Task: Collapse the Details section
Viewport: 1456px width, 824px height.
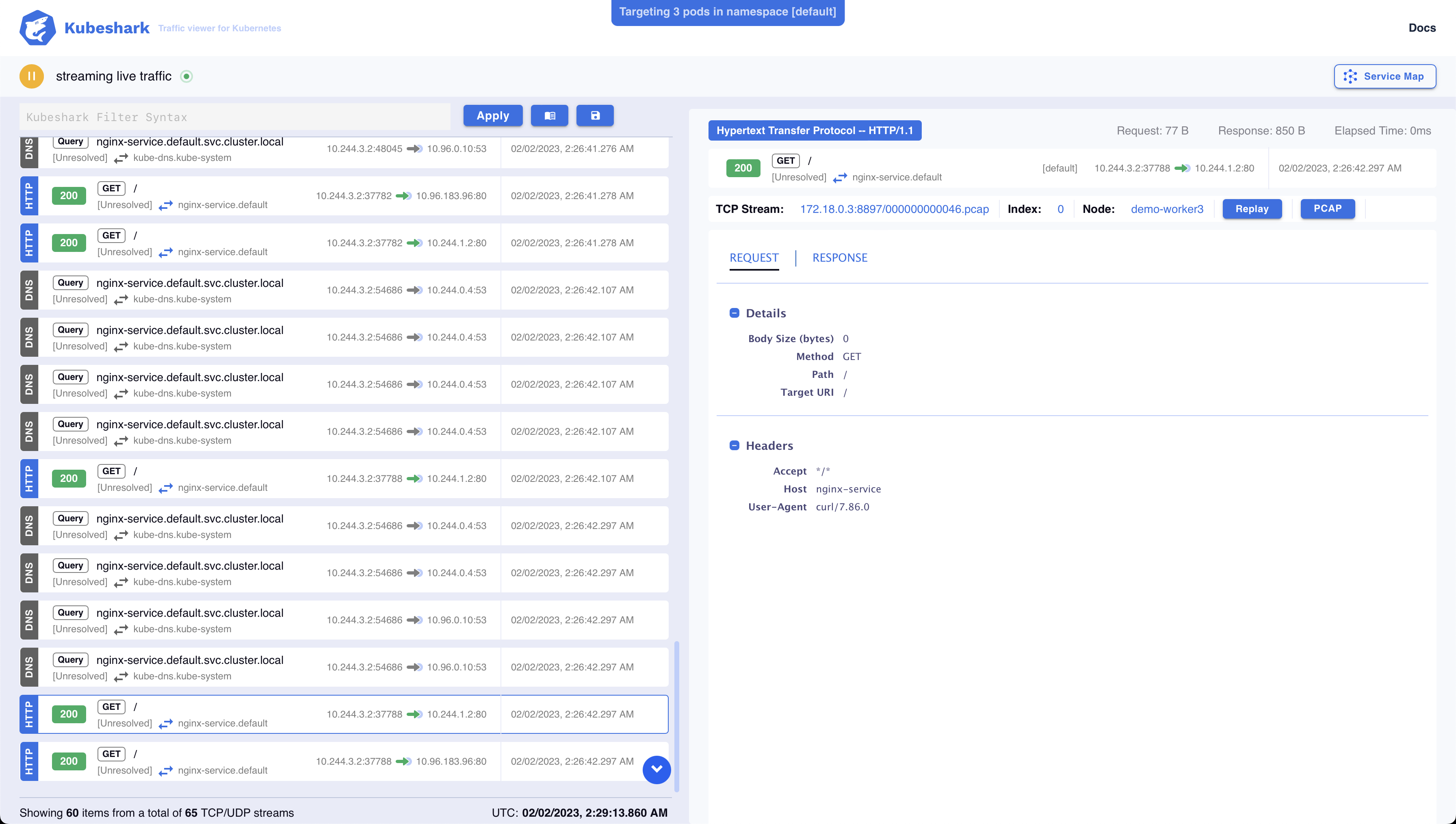Action: pyautogui.click(x=734, y=313)
